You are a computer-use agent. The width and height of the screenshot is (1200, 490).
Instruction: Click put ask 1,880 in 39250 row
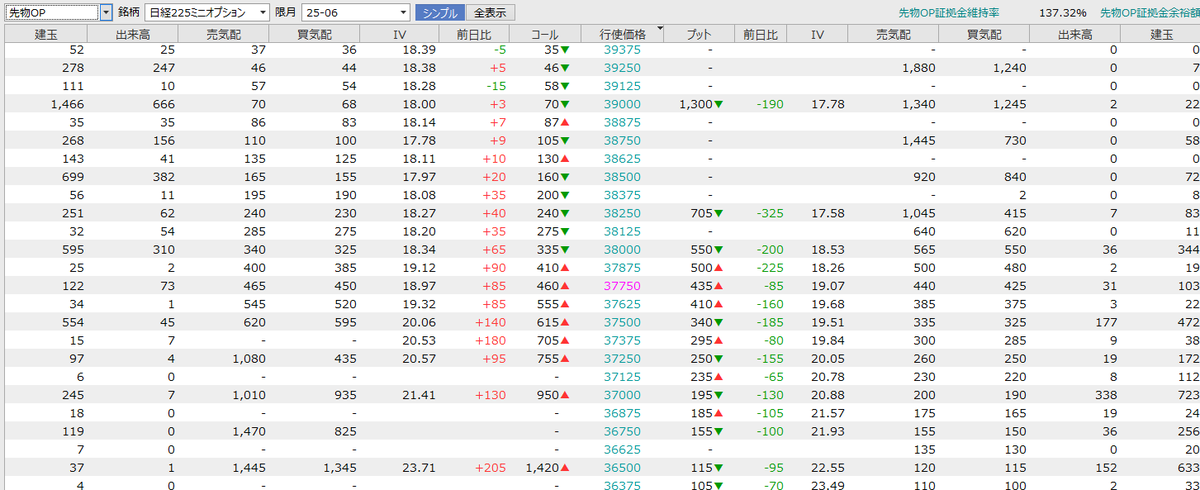click(917, 67)
